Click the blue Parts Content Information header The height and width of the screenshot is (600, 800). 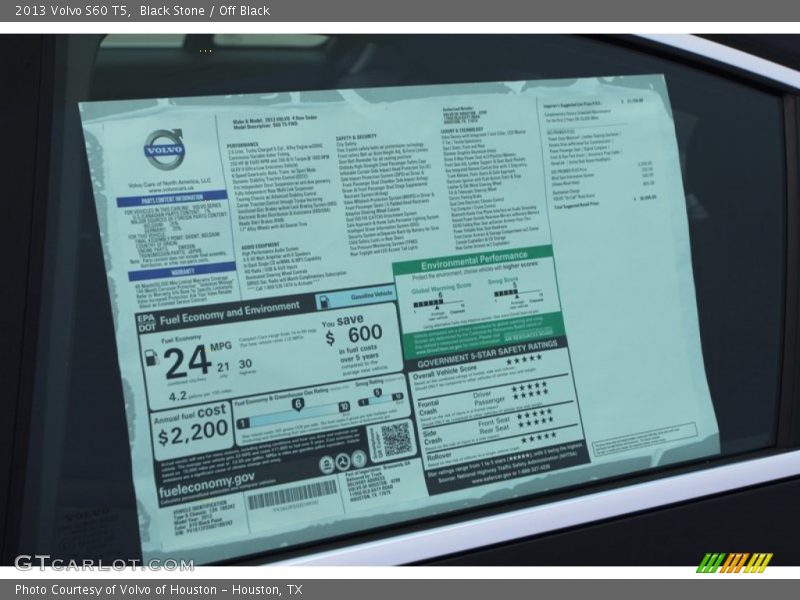pyautogui.click(x=172, y=198)
